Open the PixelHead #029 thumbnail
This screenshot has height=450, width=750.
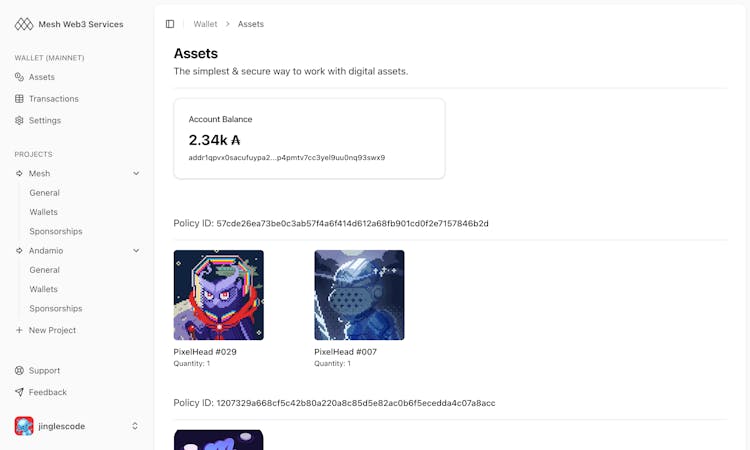click(x=219, y=295)
